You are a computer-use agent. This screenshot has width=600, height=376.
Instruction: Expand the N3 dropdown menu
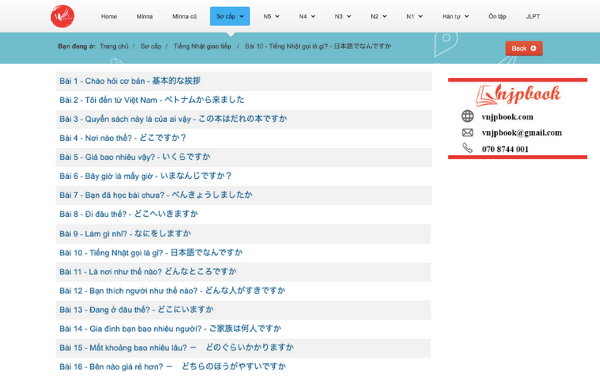(x=343, y=16)
